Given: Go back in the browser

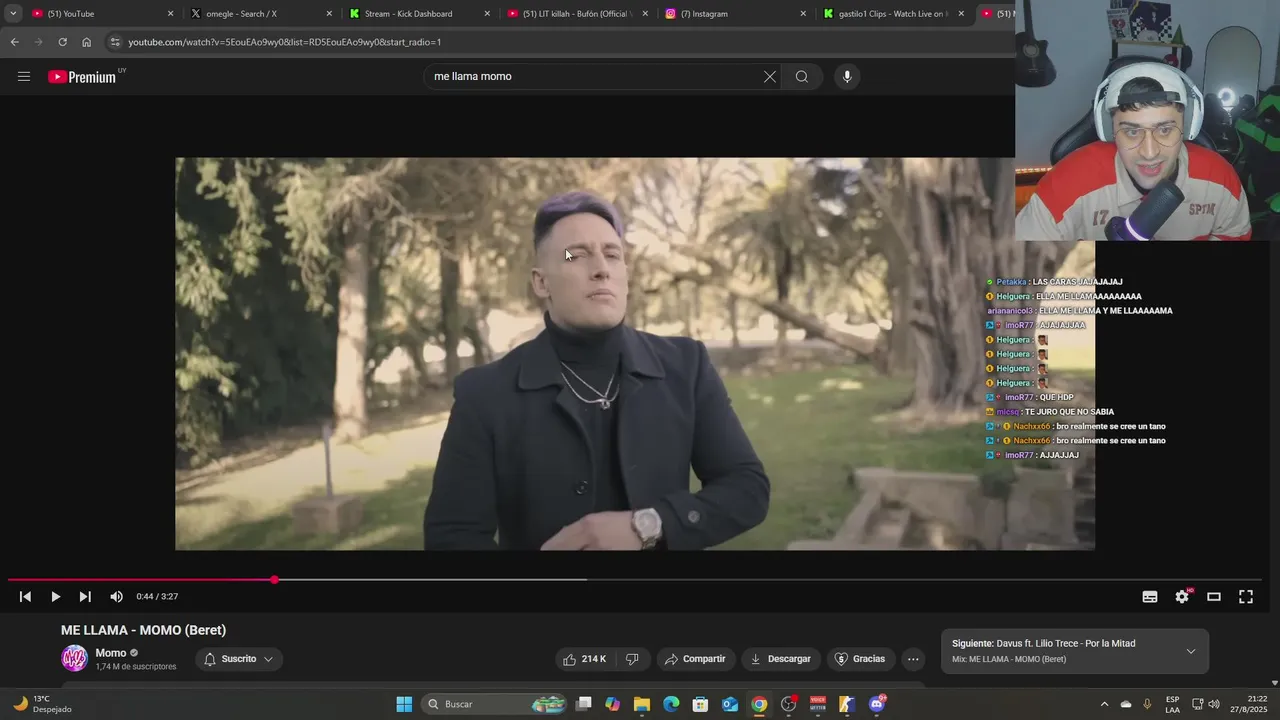Looking at the screenshot, I should click(14, 42).
